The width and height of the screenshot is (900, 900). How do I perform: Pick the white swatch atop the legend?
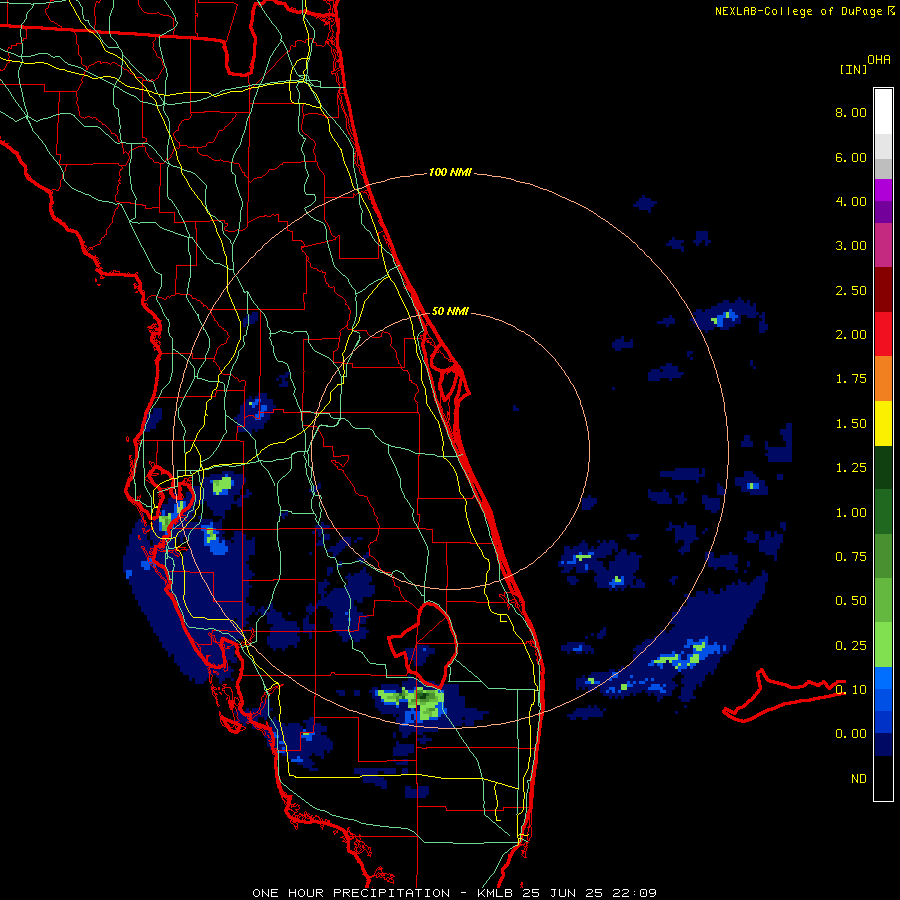pos(883,112)
